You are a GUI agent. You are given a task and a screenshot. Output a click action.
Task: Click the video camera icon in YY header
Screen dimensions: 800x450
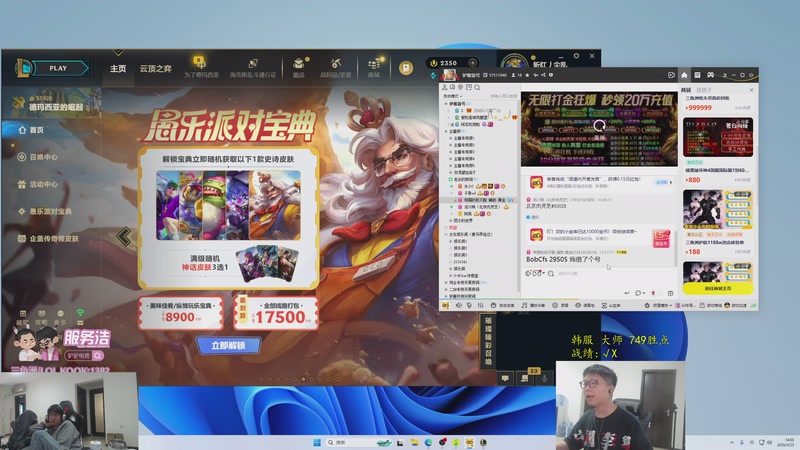coord(671,75)
